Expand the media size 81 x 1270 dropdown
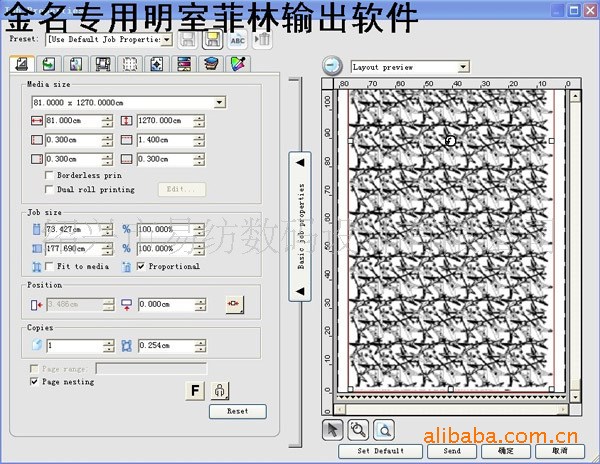 [x=220, y=102]
